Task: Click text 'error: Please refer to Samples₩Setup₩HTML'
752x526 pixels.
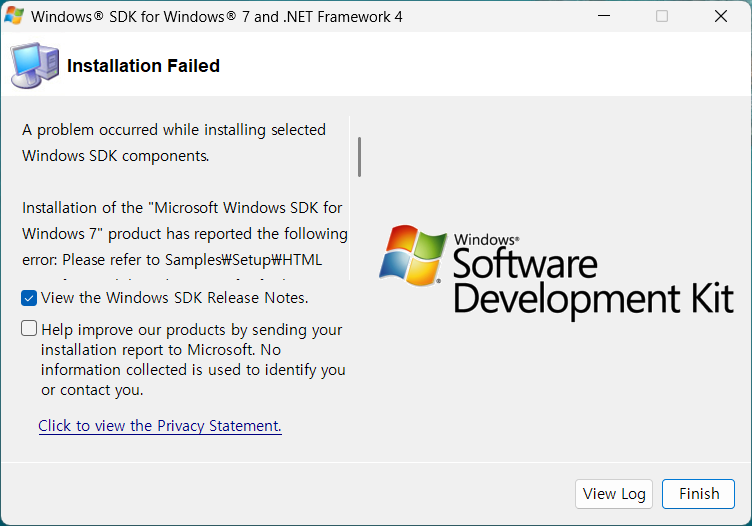Action: [172, 260]
